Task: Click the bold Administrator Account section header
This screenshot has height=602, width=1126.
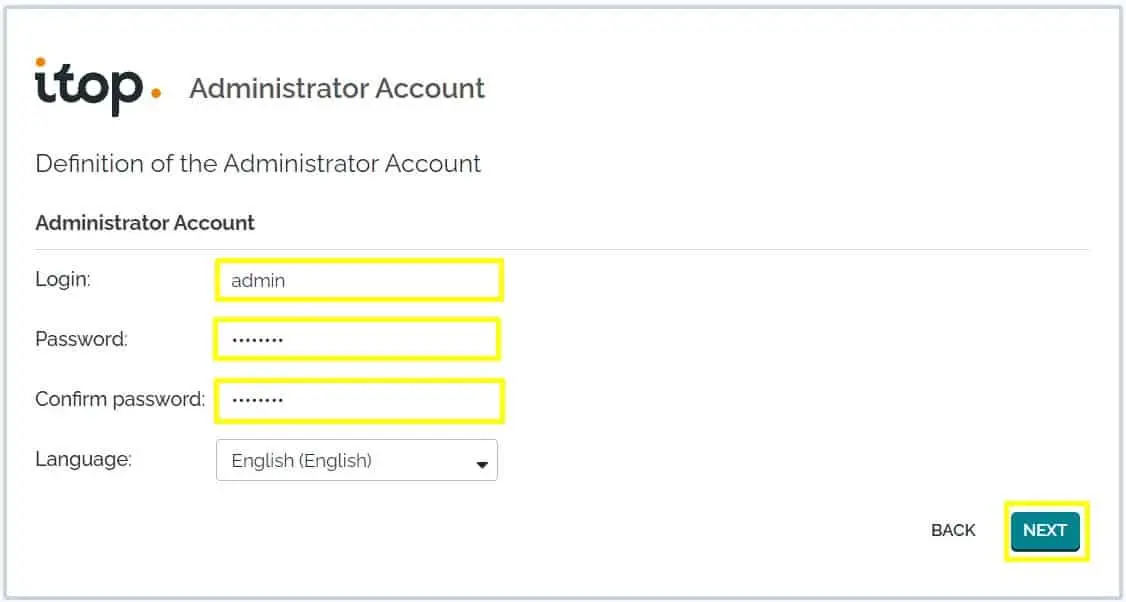Action: [x=145, y=223]
